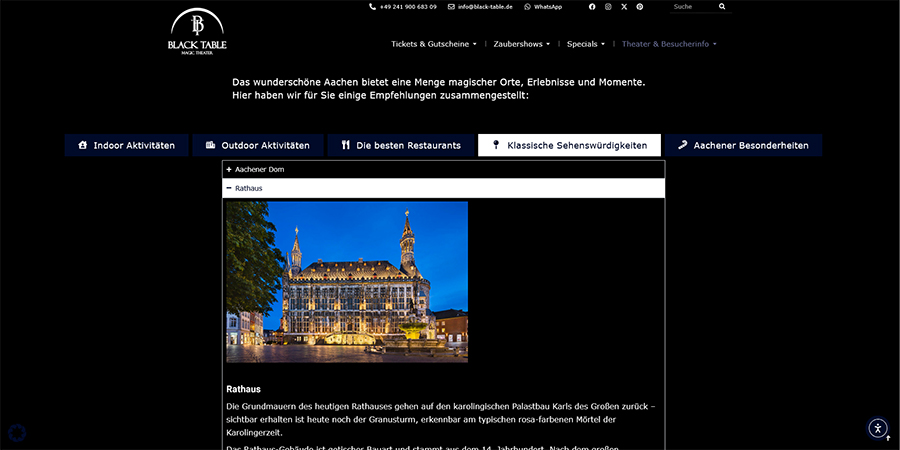
Task: Click the search magnifier icon
Action: (722, 7)
